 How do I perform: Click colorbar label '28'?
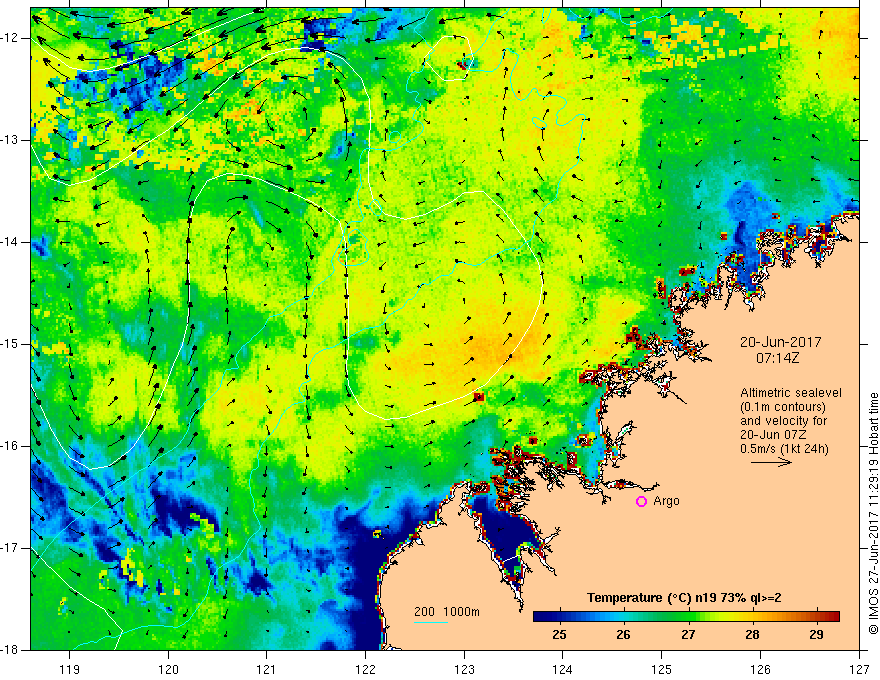tap(752, 635)
